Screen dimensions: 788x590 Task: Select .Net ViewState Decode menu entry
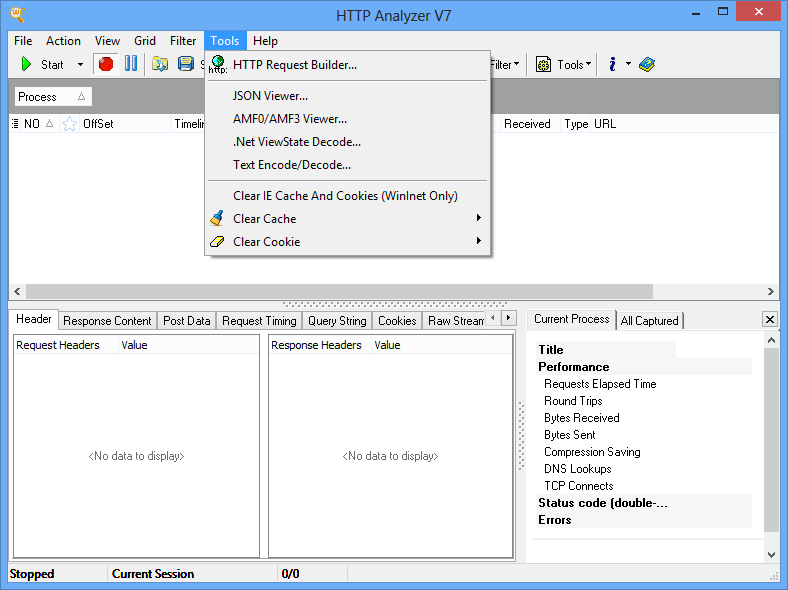pyautogui.click(x=347, y=142)
